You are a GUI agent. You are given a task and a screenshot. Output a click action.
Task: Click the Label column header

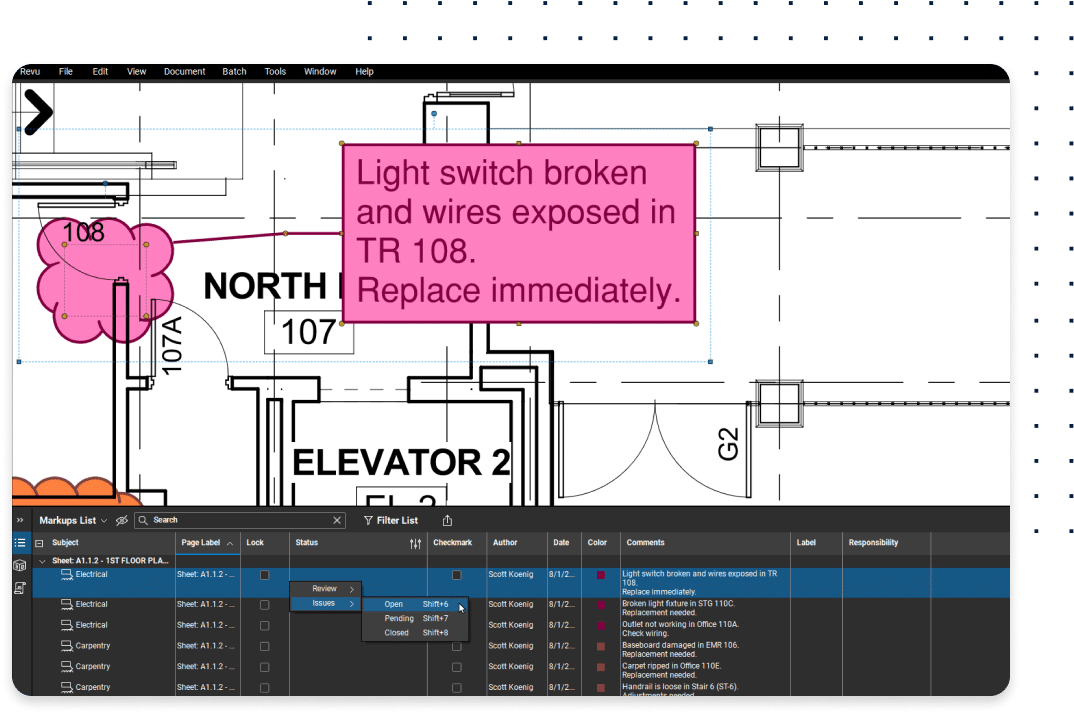pyautogui.click(x=806, y=542)
